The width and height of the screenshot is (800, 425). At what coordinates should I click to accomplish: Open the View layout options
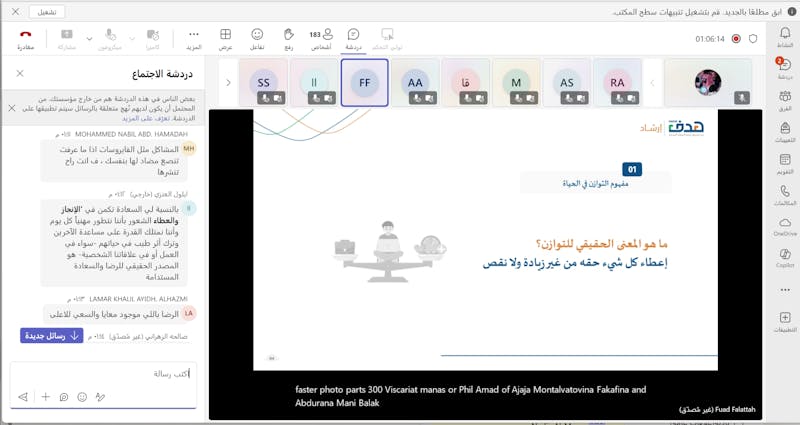[225, 38]
